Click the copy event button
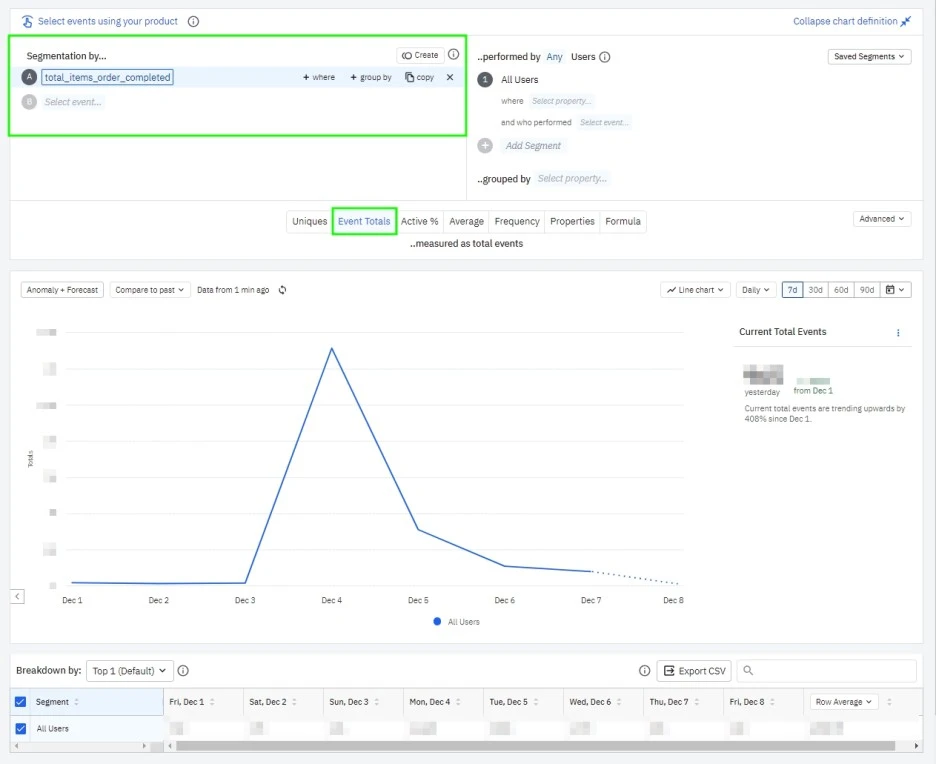The height and width of the screenshot is (764, 936). [x=419, y=77]
